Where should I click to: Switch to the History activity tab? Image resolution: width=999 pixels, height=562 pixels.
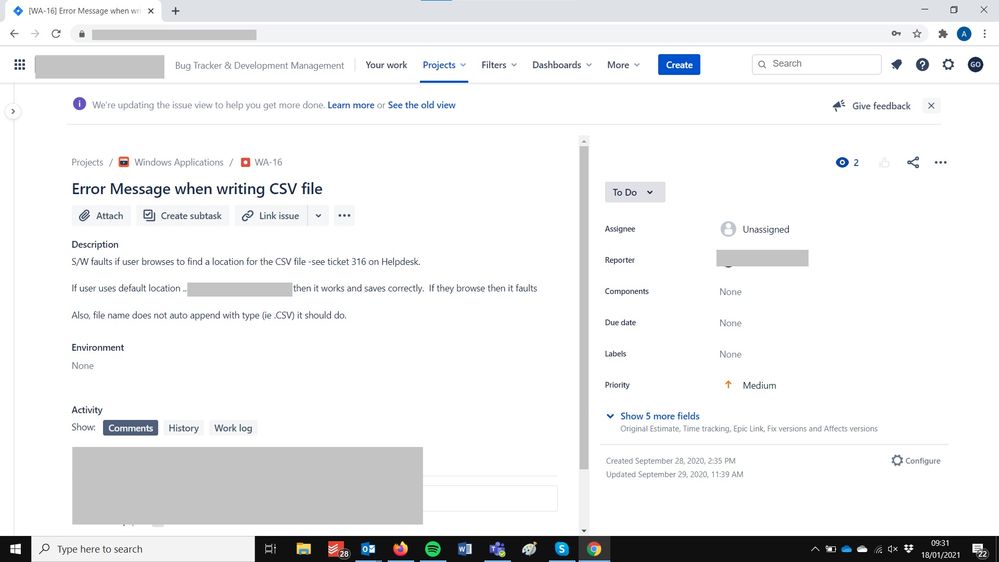(183, 428)
